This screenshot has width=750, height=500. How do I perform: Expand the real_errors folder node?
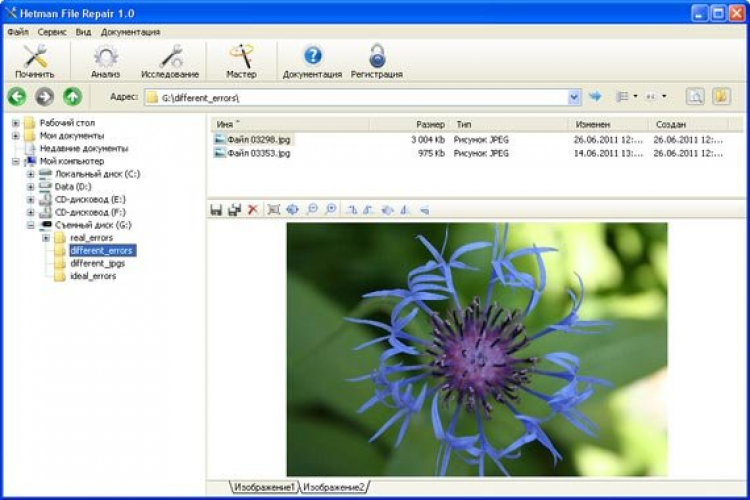46,238
